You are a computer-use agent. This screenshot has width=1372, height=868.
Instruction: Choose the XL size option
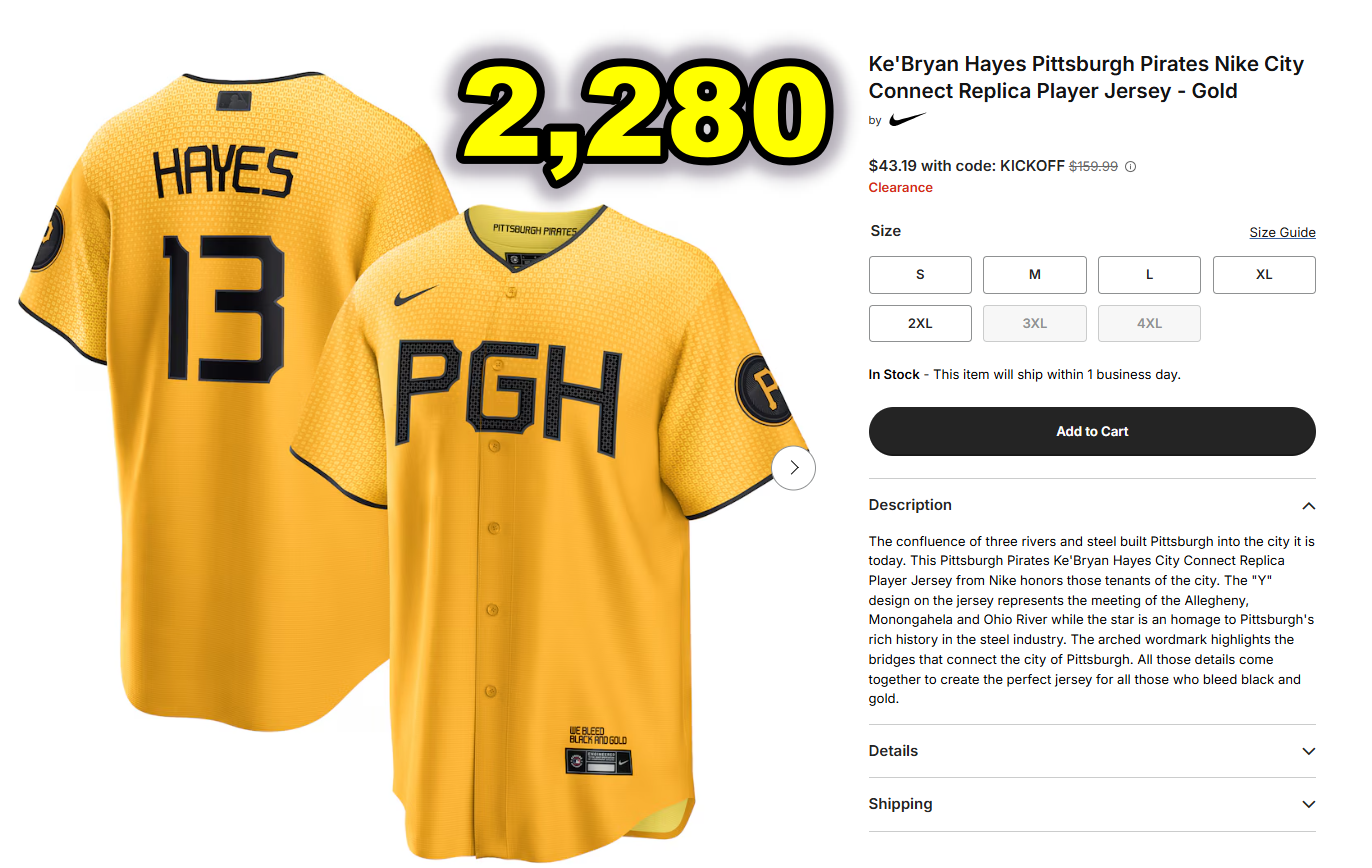1264,275
